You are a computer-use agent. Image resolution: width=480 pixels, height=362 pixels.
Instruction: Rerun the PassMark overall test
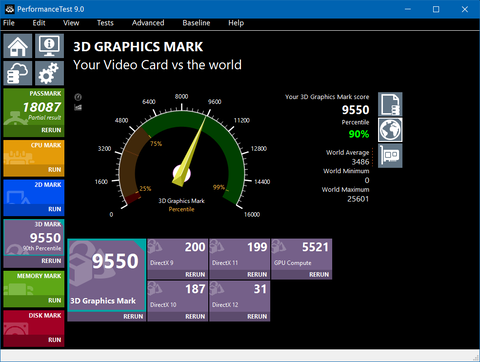click(51, 130)
